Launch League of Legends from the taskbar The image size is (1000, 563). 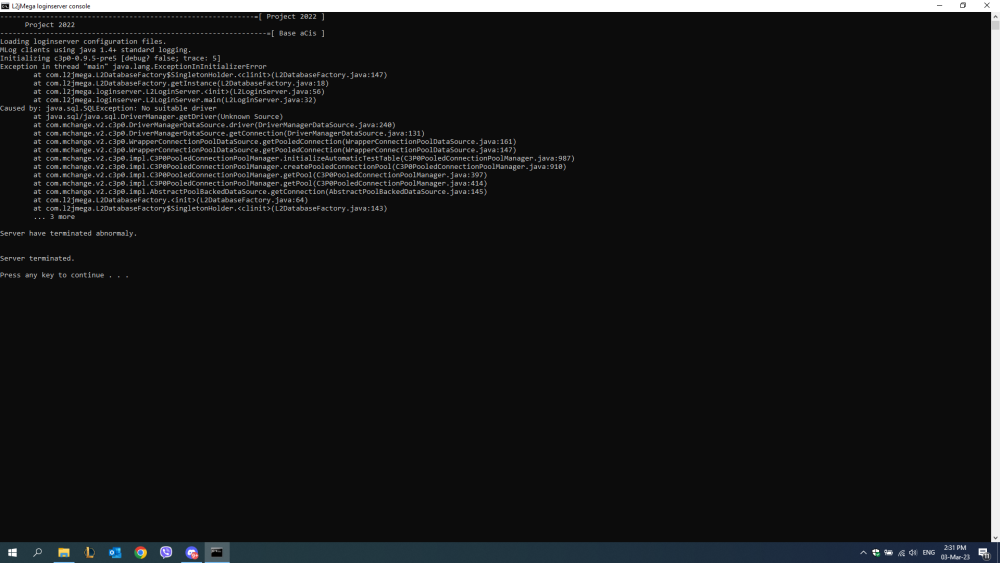pos(89,552)
